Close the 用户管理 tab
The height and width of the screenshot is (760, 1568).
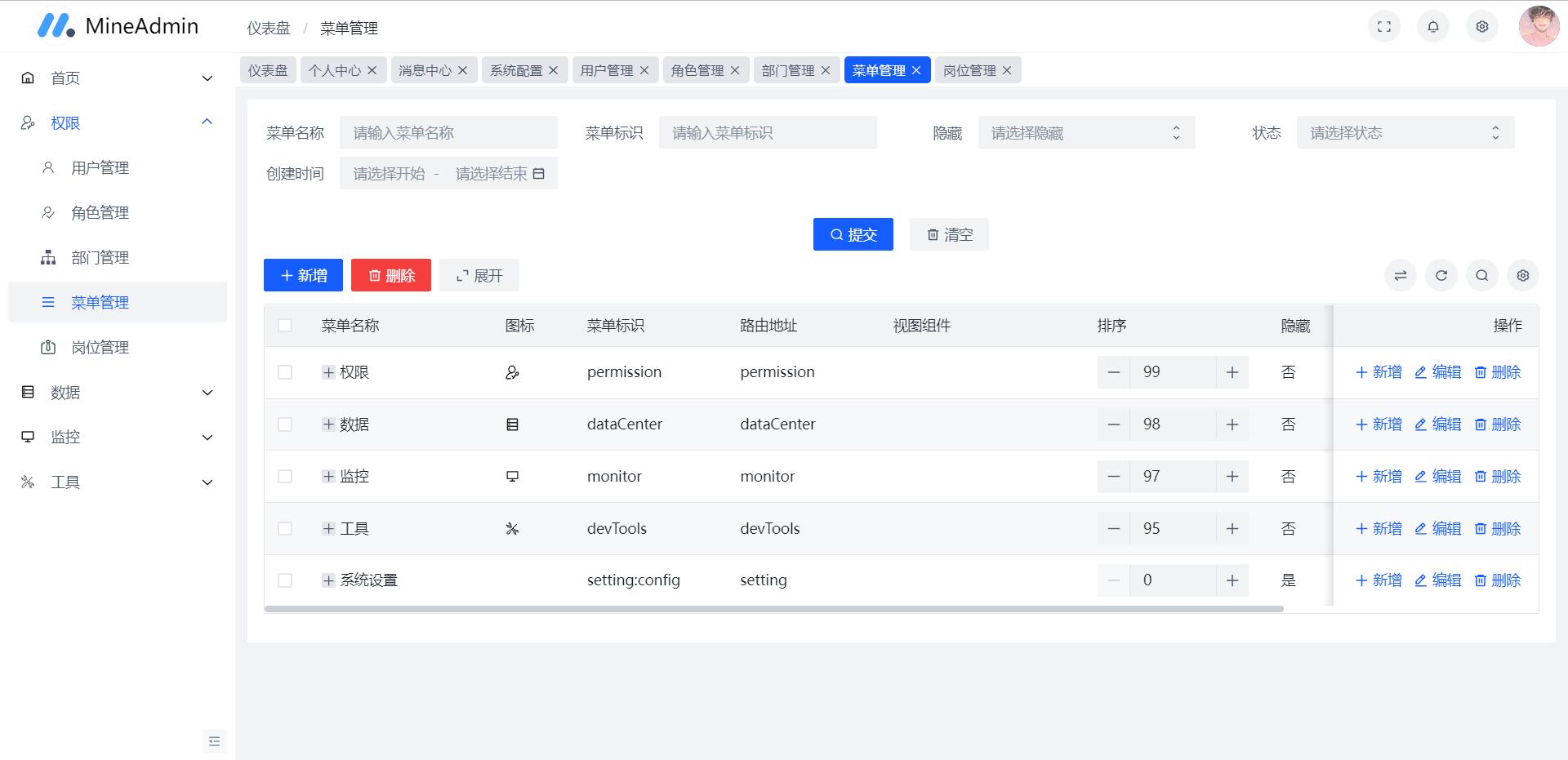pos(644,70)
